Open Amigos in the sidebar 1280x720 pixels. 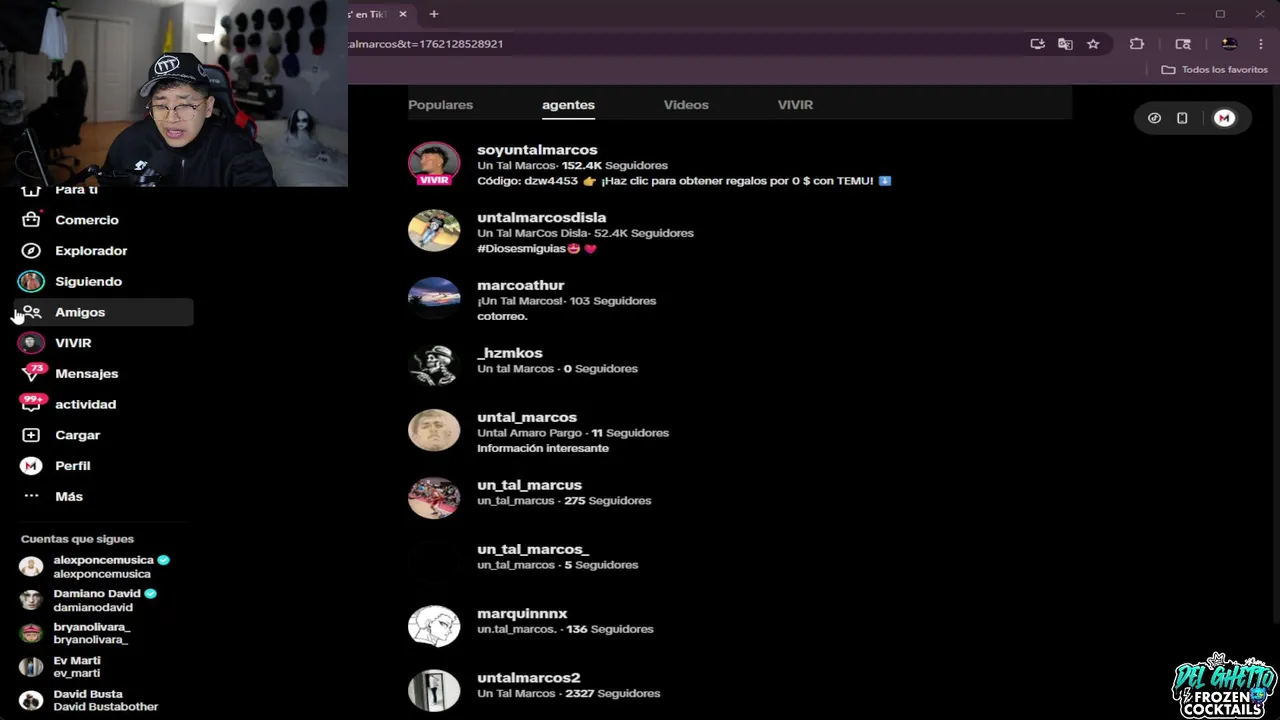click(80, 312)
